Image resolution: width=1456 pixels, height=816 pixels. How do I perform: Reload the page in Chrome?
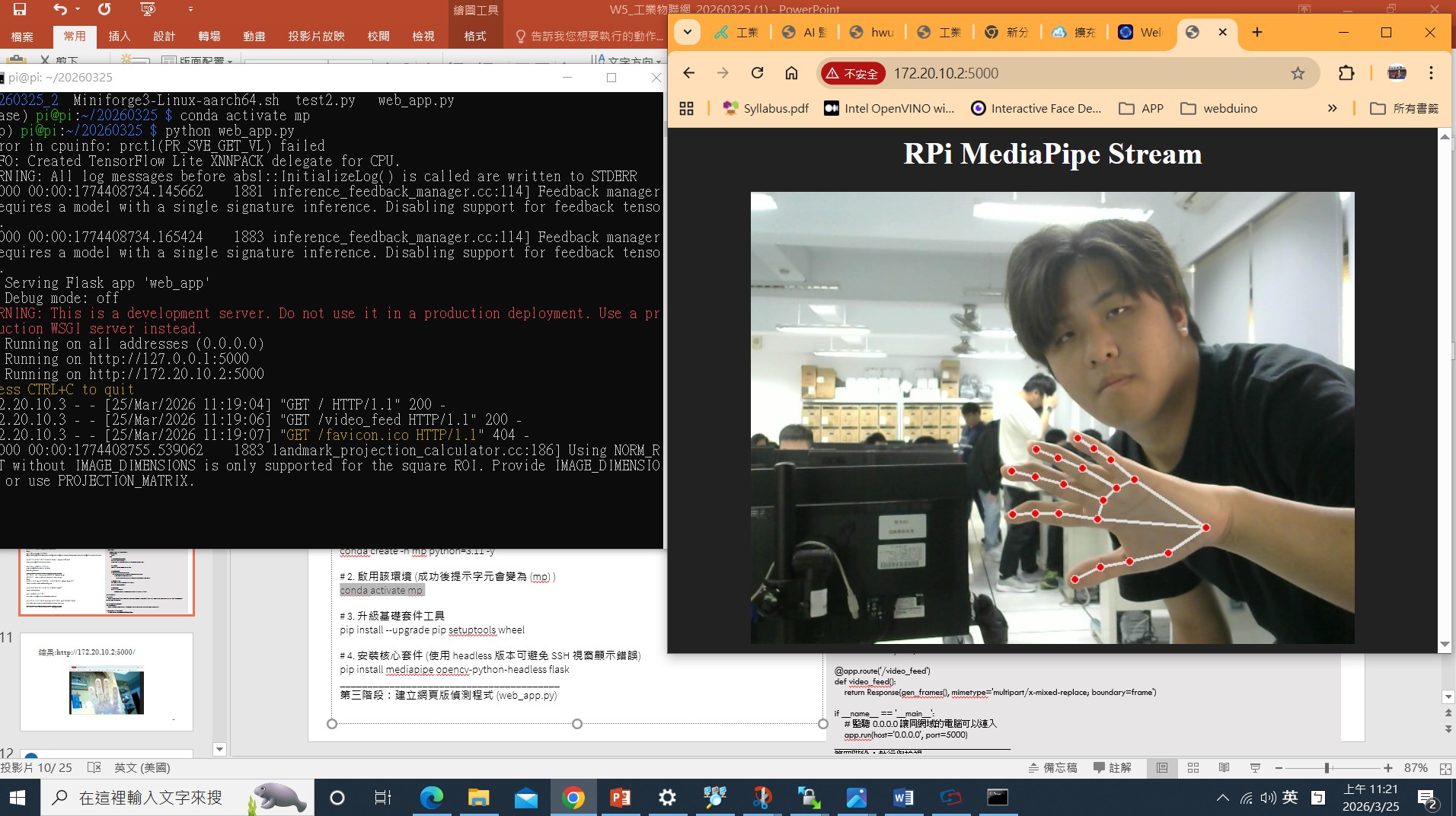tap(757, 73)
